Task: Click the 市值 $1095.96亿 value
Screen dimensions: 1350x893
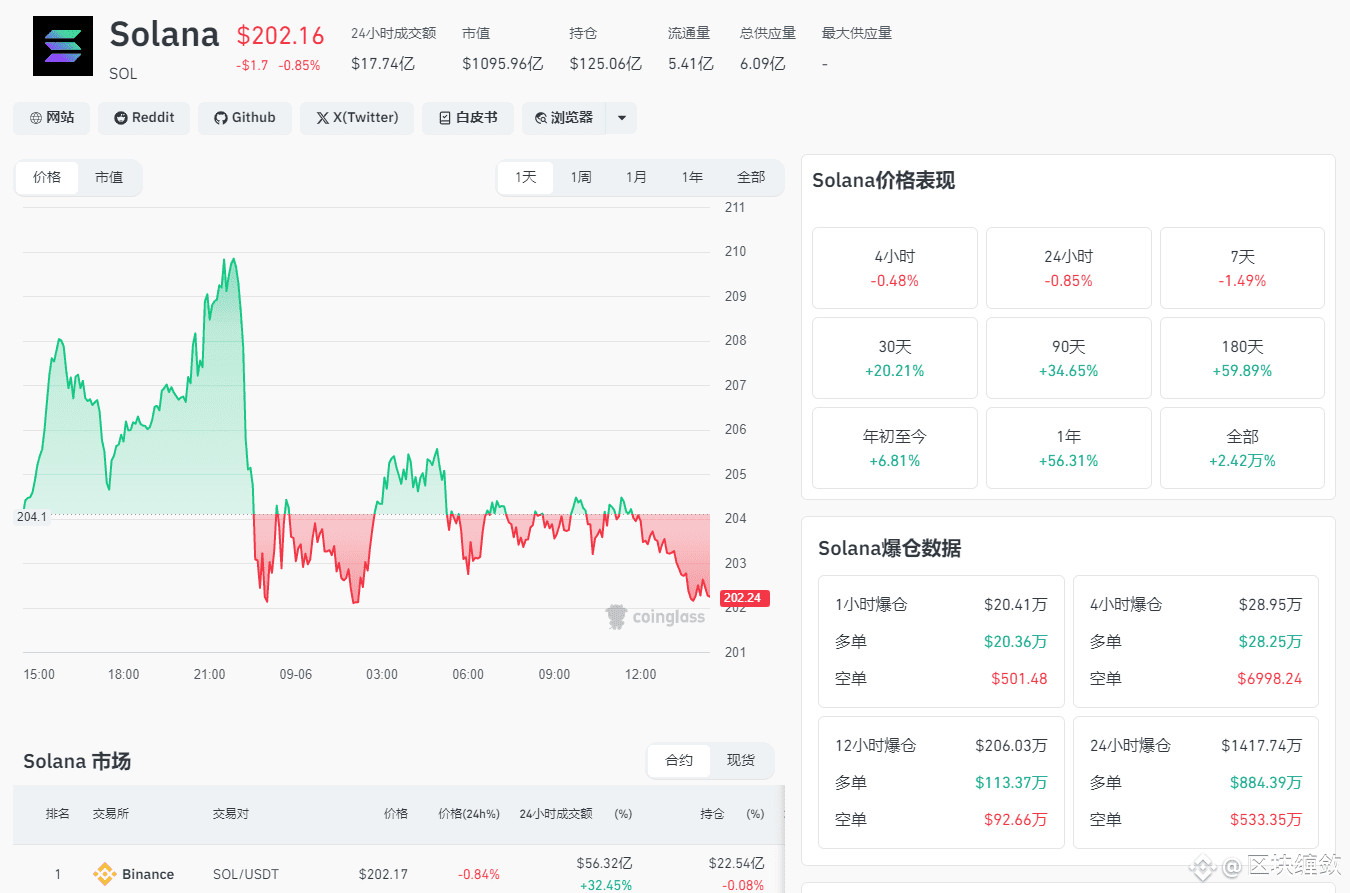Action: (x=503, y=64)
